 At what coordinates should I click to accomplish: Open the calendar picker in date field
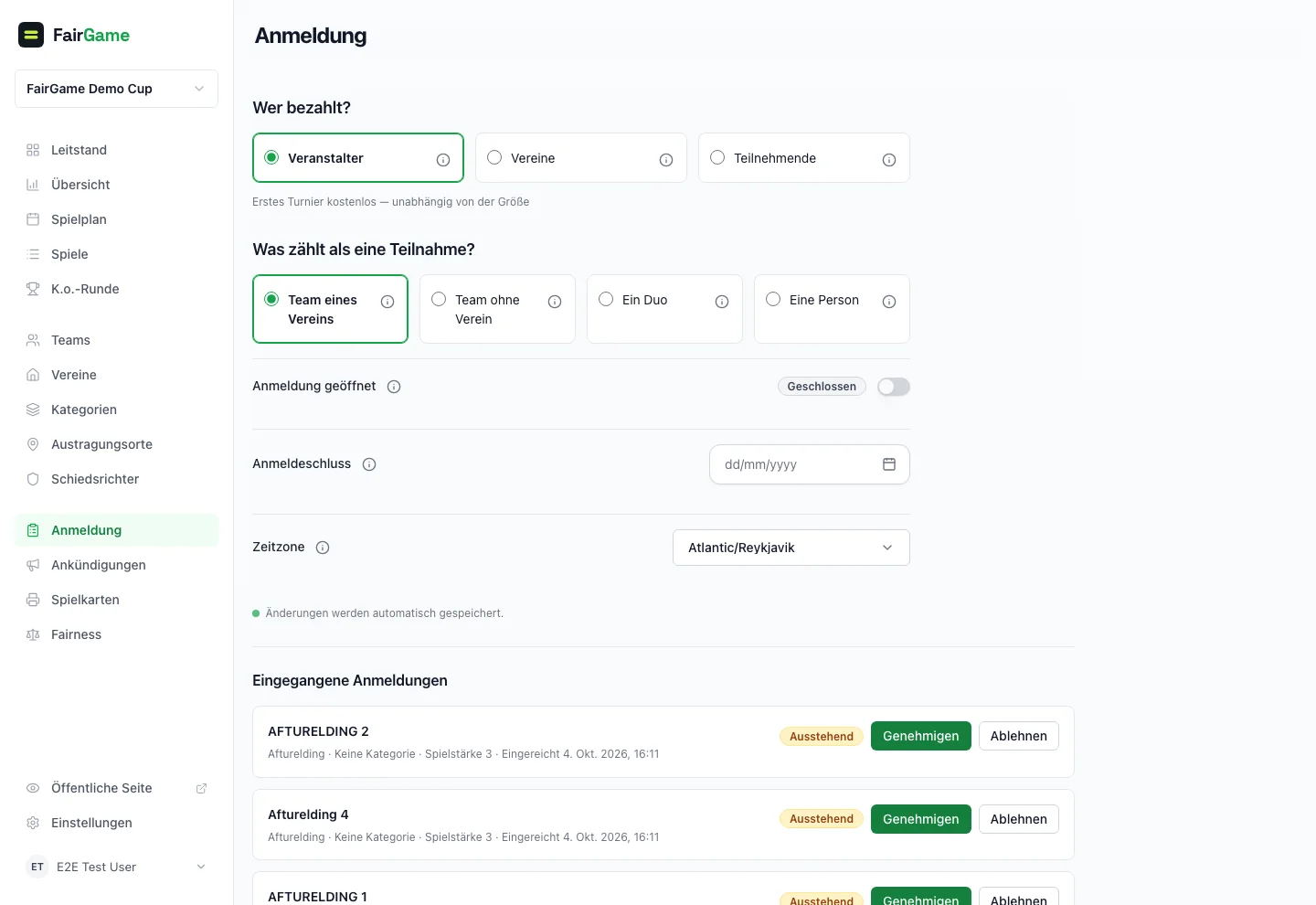coord(889,464)
